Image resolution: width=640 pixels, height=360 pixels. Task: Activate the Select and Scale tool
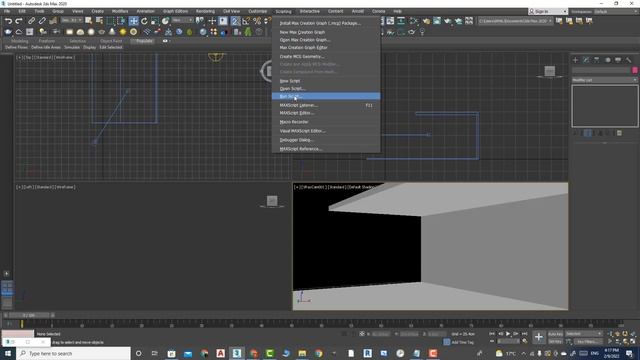(x=155, y=21)
